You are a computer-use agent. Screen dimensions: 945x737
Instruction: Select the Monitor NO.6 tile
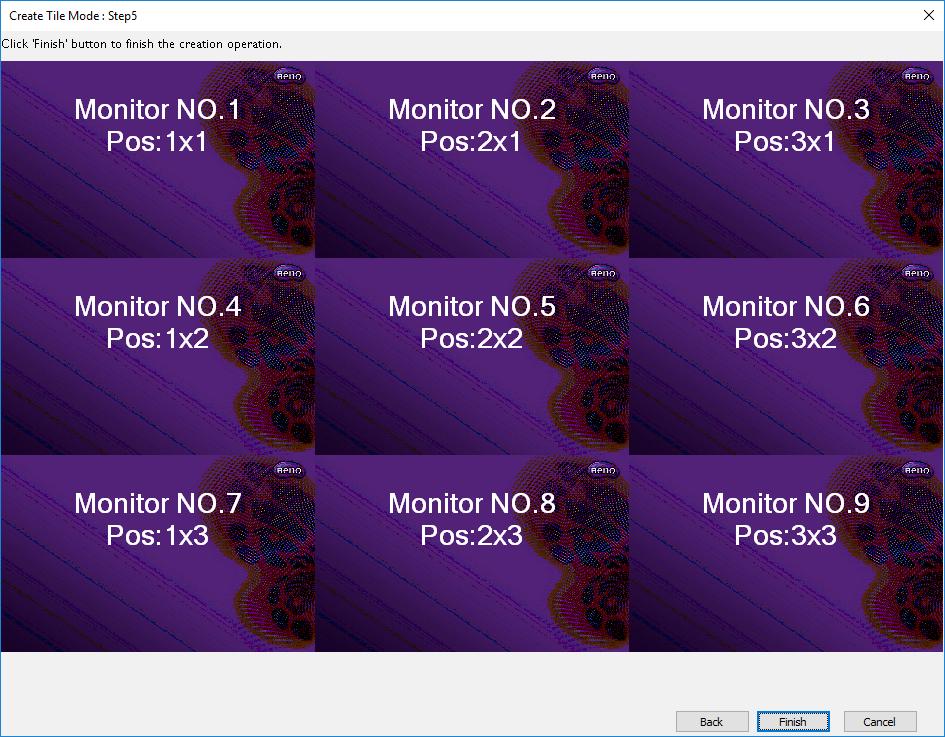(x=786, y=356)
